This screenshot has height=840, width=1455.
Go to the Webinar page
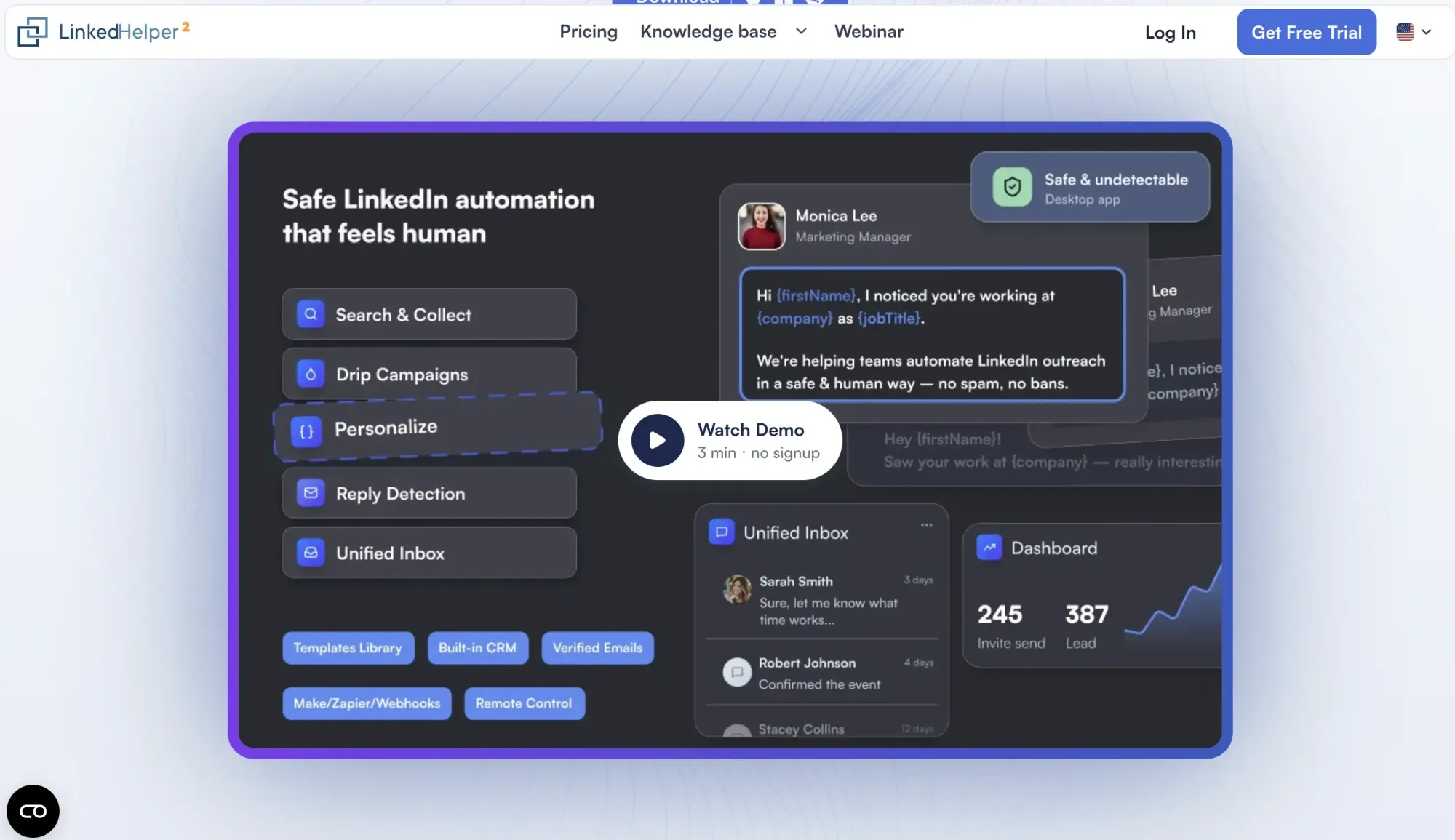pyautogui.click(x=869, y=32)
